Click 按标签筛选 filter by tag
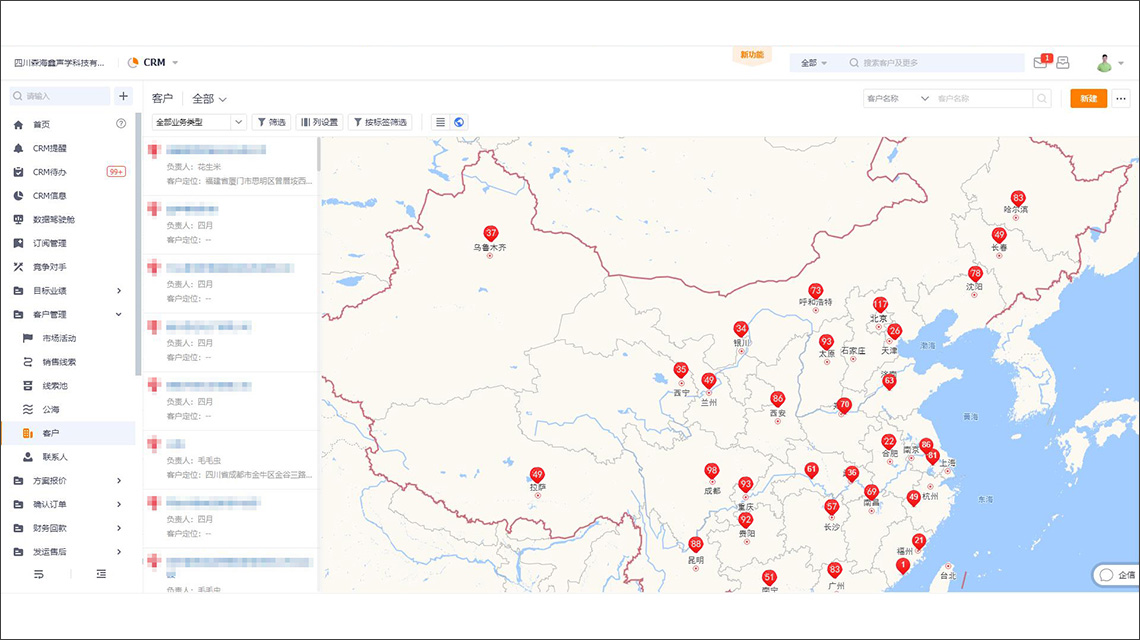The image size is (1140, 640). (x=380, y=122)
